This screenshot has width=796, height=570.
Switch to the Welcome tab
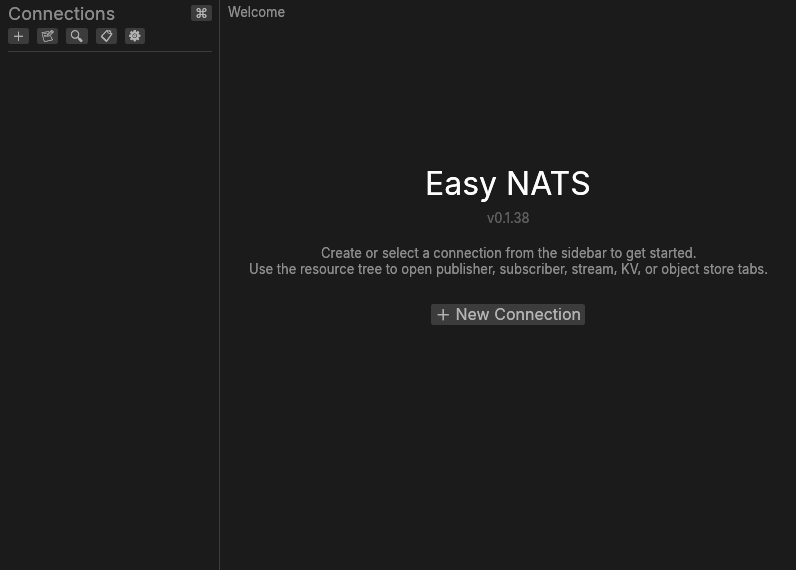coord(256,12)
